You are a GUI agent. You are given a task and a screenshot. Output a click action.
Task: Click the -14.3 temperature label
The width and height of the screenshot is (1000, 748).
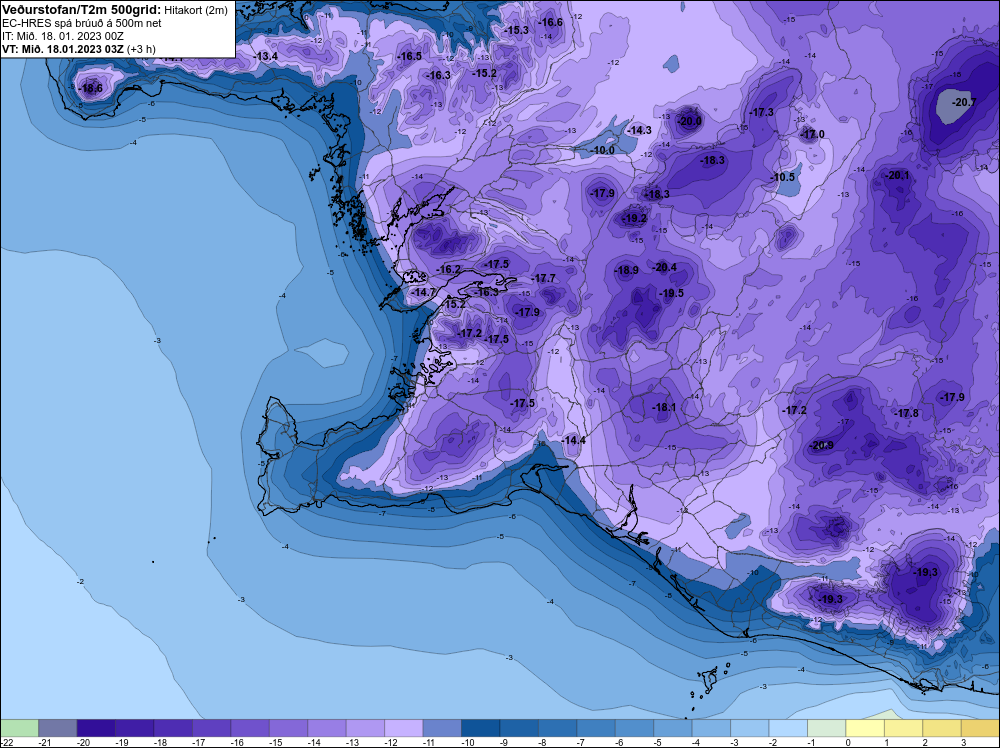(639, 130)
